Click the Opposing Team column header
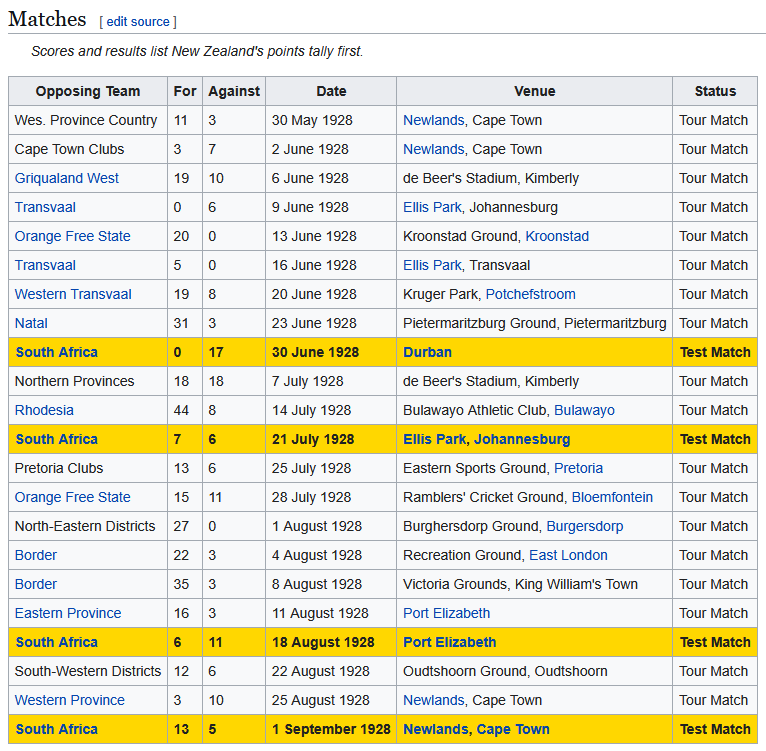 coord(88,91)
